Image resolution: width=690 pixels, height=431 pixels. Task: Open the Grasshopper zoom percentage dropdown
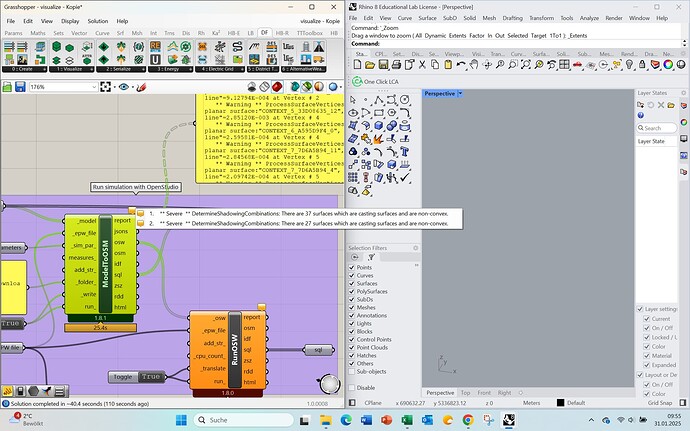click(94, 87)
